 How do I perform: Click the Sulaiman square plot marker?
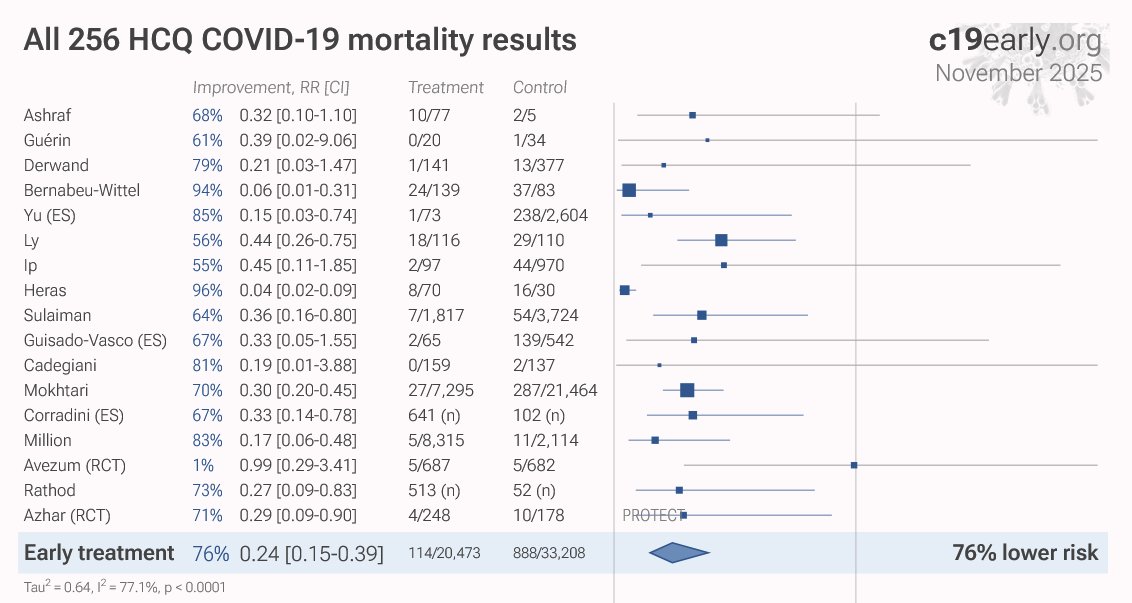pos(702,315)
